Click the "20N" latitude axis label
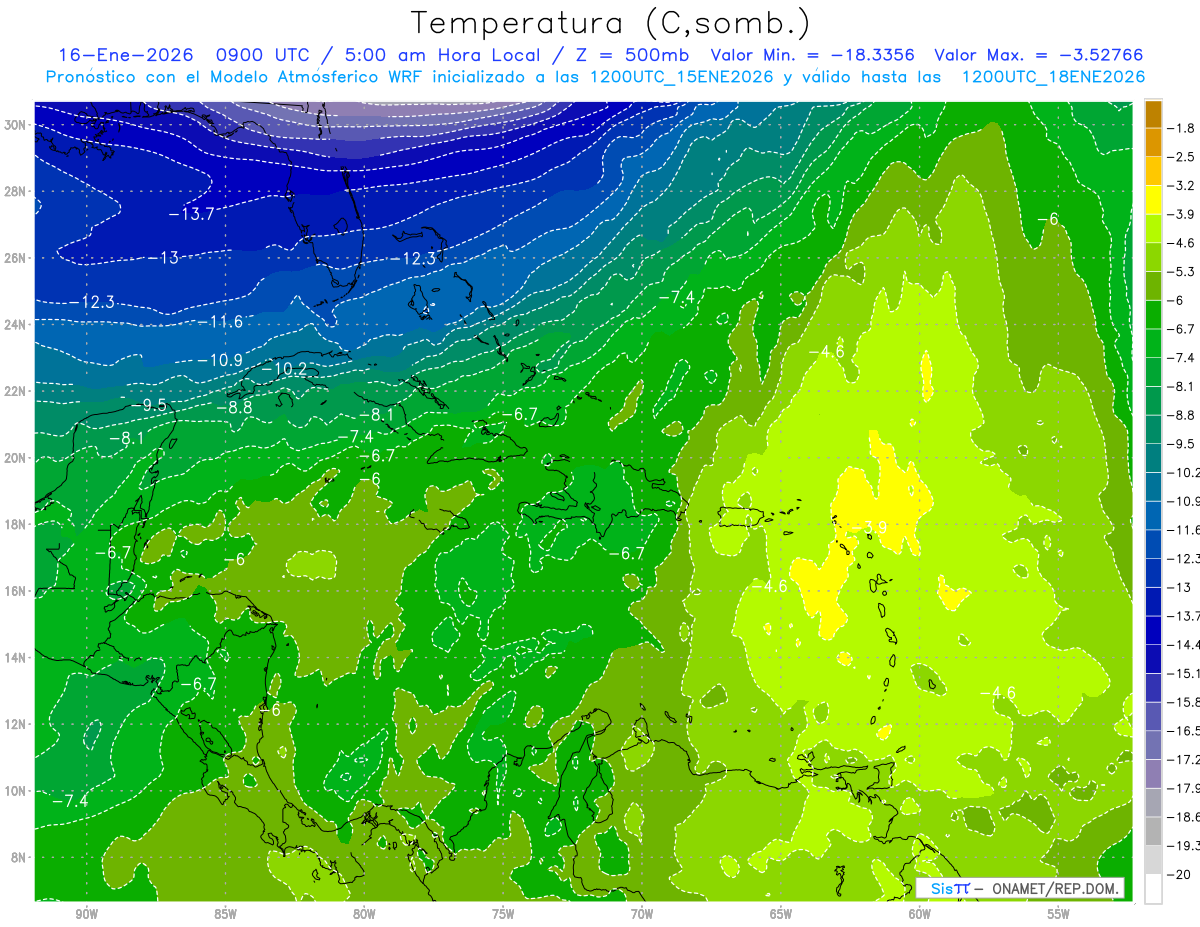This screenshot has width=1200, height=927. point(15,457)
